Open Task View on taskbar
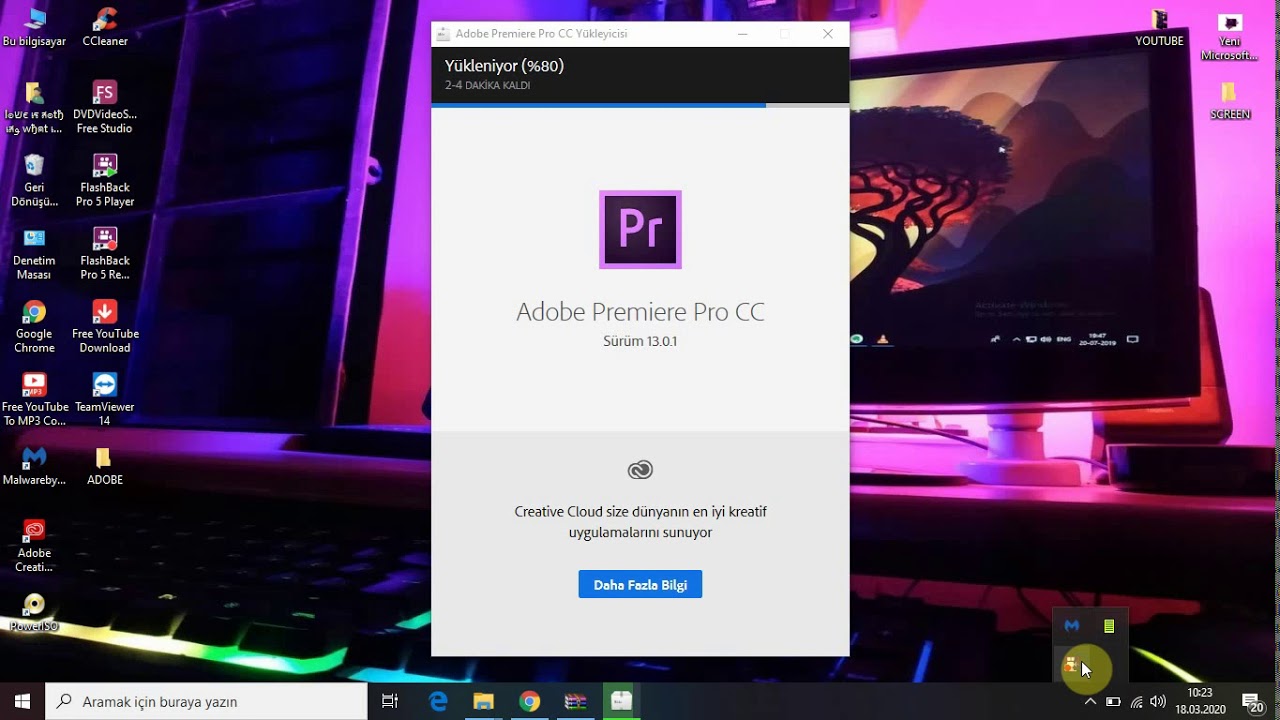This screenshot has width=1280, height=720. point(391,701)
